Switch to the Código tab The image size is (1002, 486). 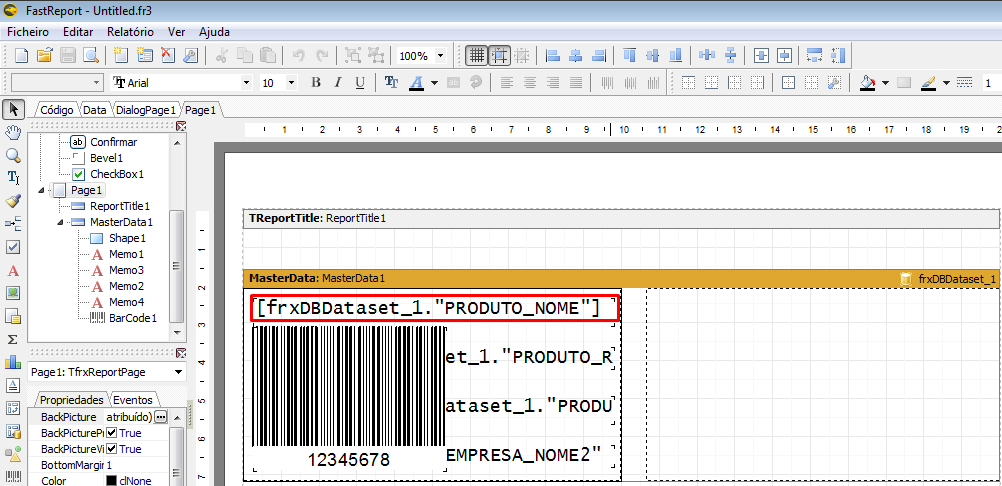[57, 110]
